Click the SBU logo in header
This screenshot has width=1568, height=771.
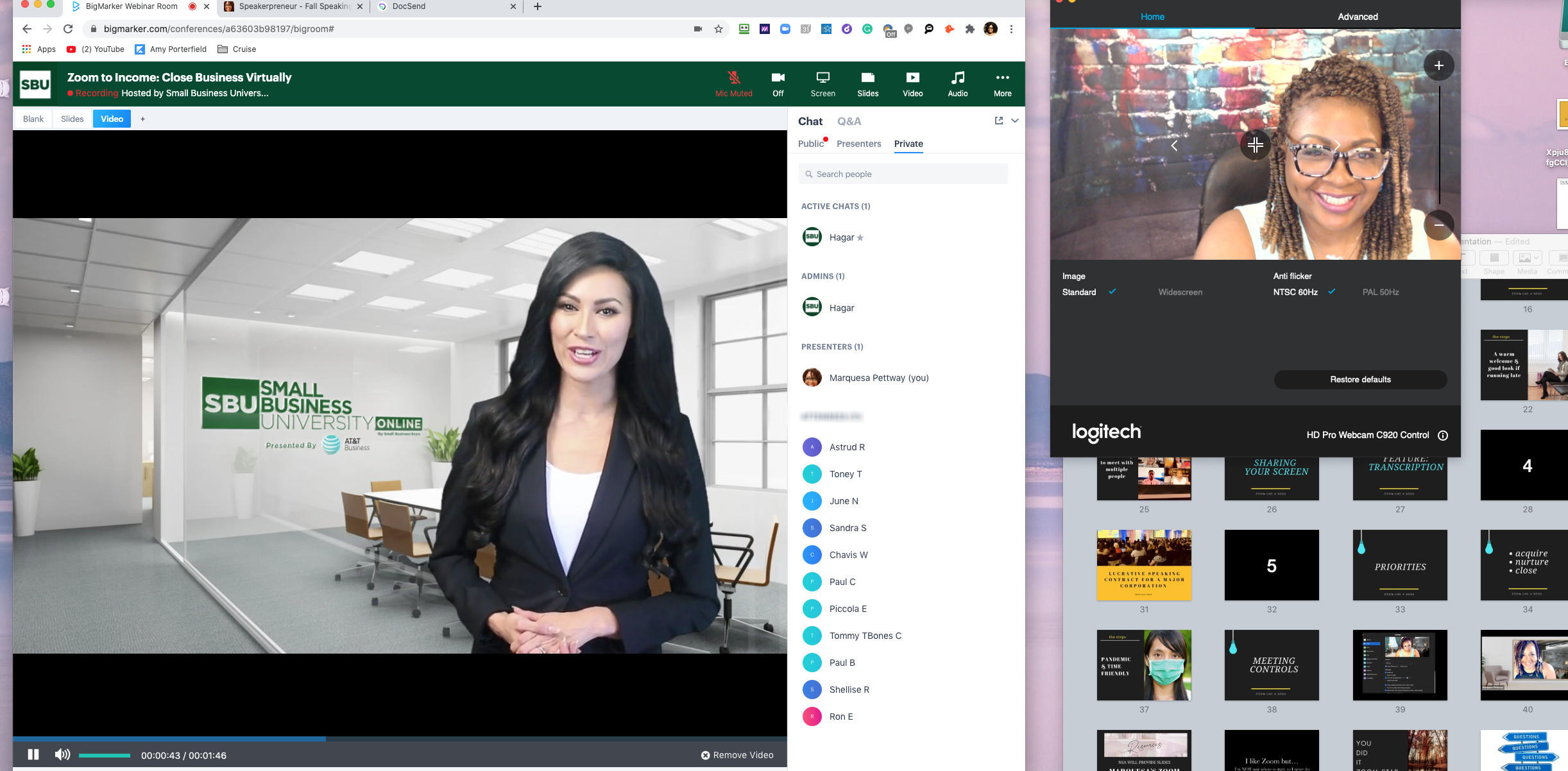pyautogui.click(x=35, y=84)
